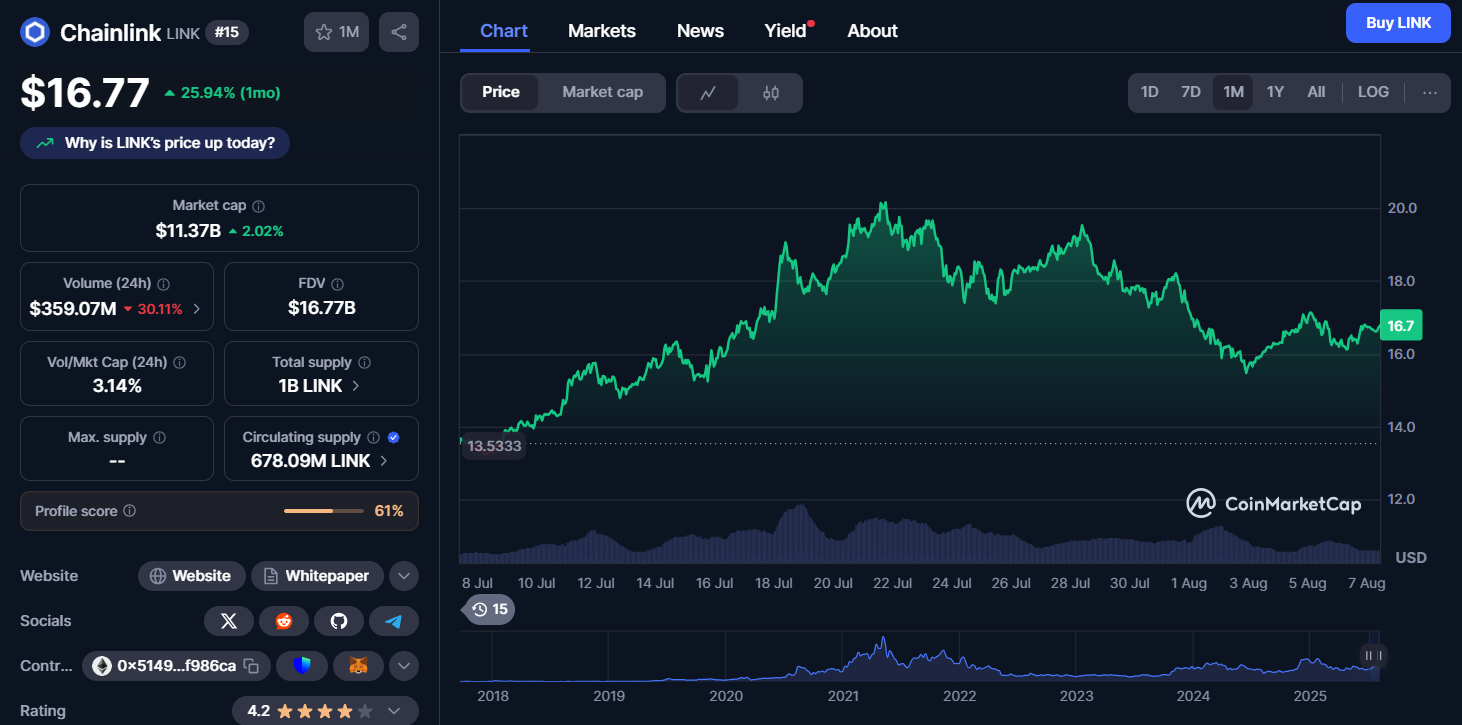Viewport: 1462px width, 725px height.
Task: Open the News tab
Action: [700, 31]
